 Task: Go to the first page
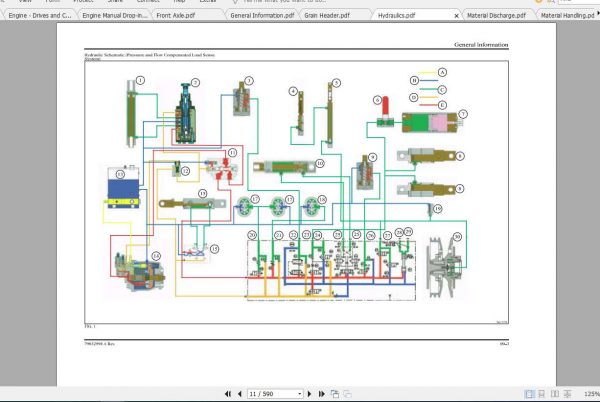point(228,393)
